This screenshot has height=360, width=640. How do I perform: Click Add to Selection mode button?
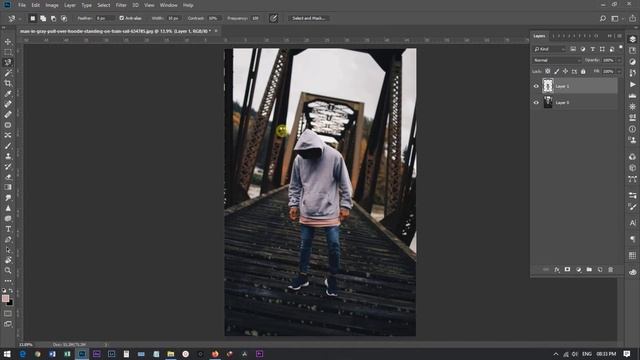click(43, 18)
